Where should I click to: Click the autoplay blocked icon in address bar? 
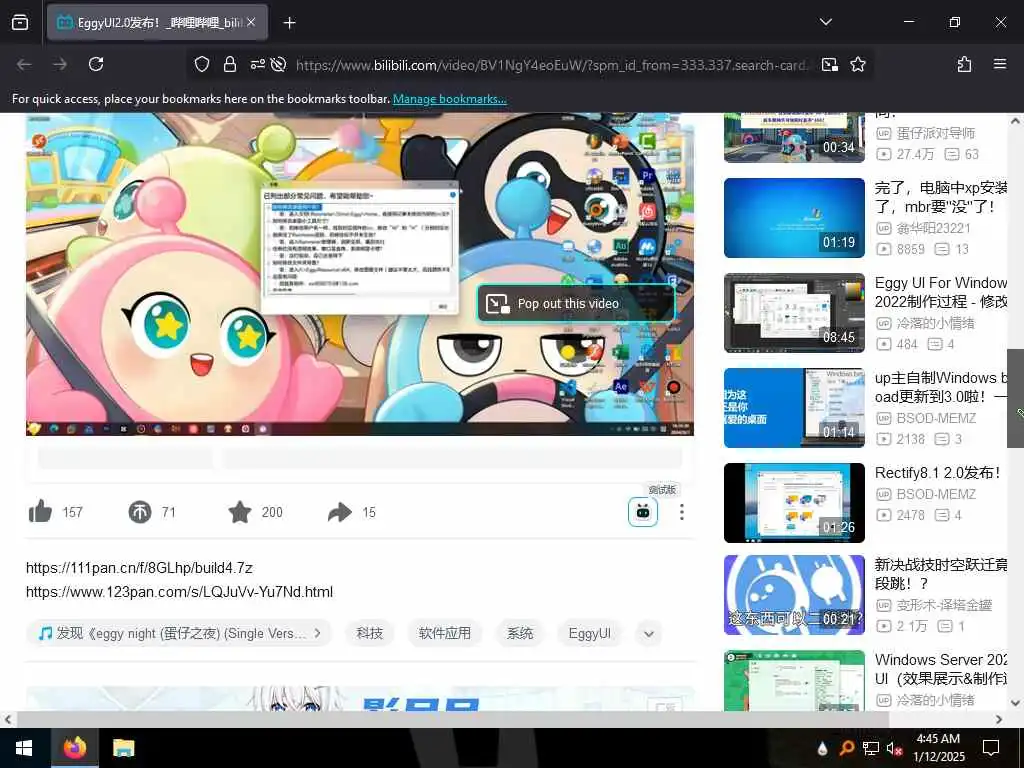278,64
